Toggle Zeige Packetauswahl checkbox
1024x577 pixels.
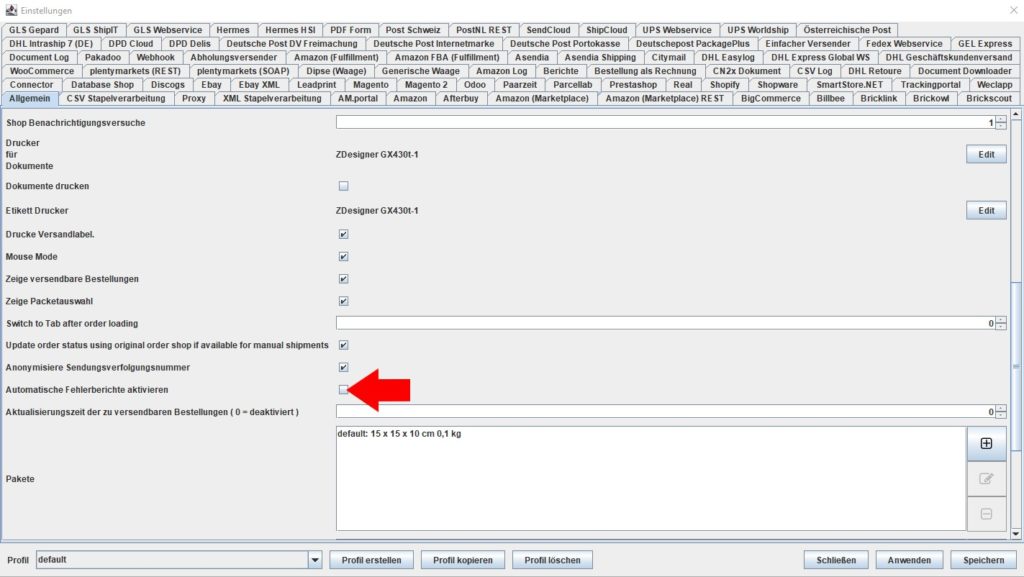344,301
